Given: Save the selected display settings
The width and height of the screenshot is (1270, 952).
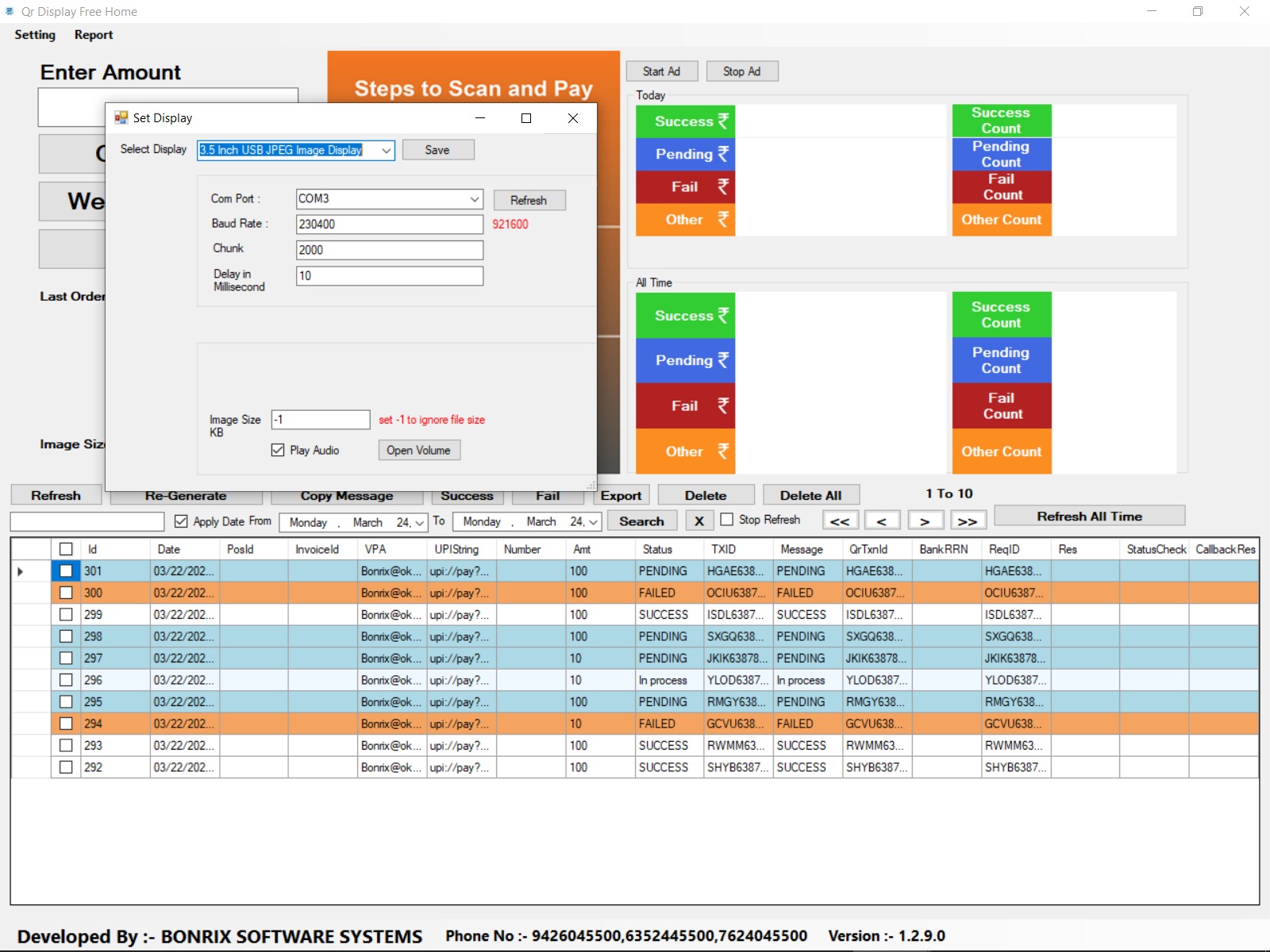Looking at the screenshot, I should point(437,150).
